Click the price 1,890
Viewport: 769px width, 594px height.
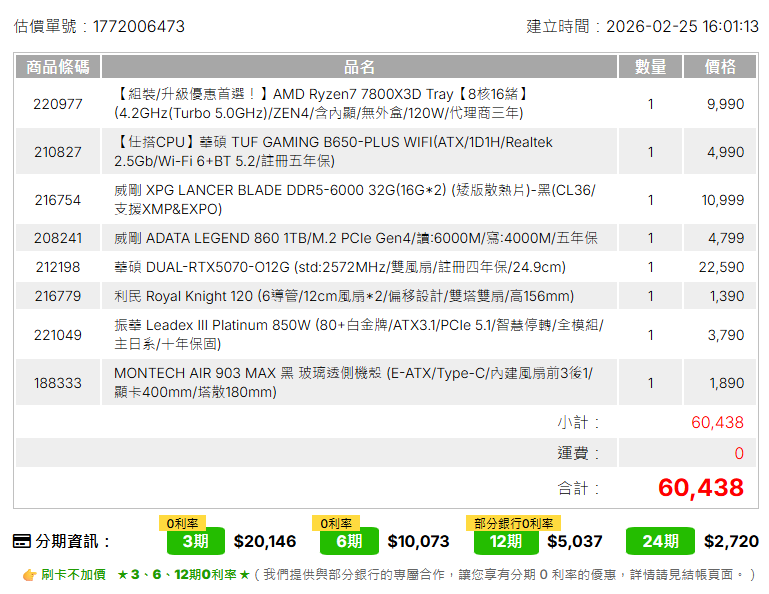click(x=727, y=383)
